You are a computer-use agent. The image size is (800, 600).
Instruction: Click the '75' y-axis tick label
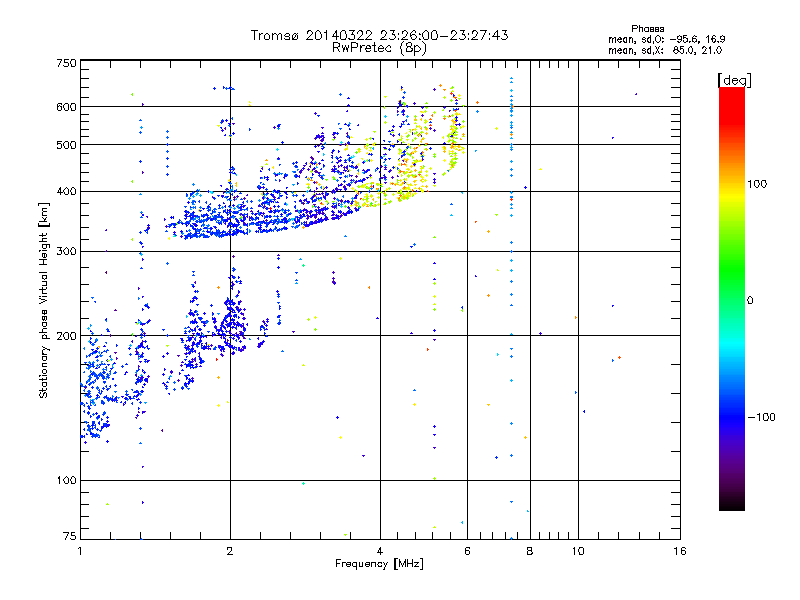(70, 536)
